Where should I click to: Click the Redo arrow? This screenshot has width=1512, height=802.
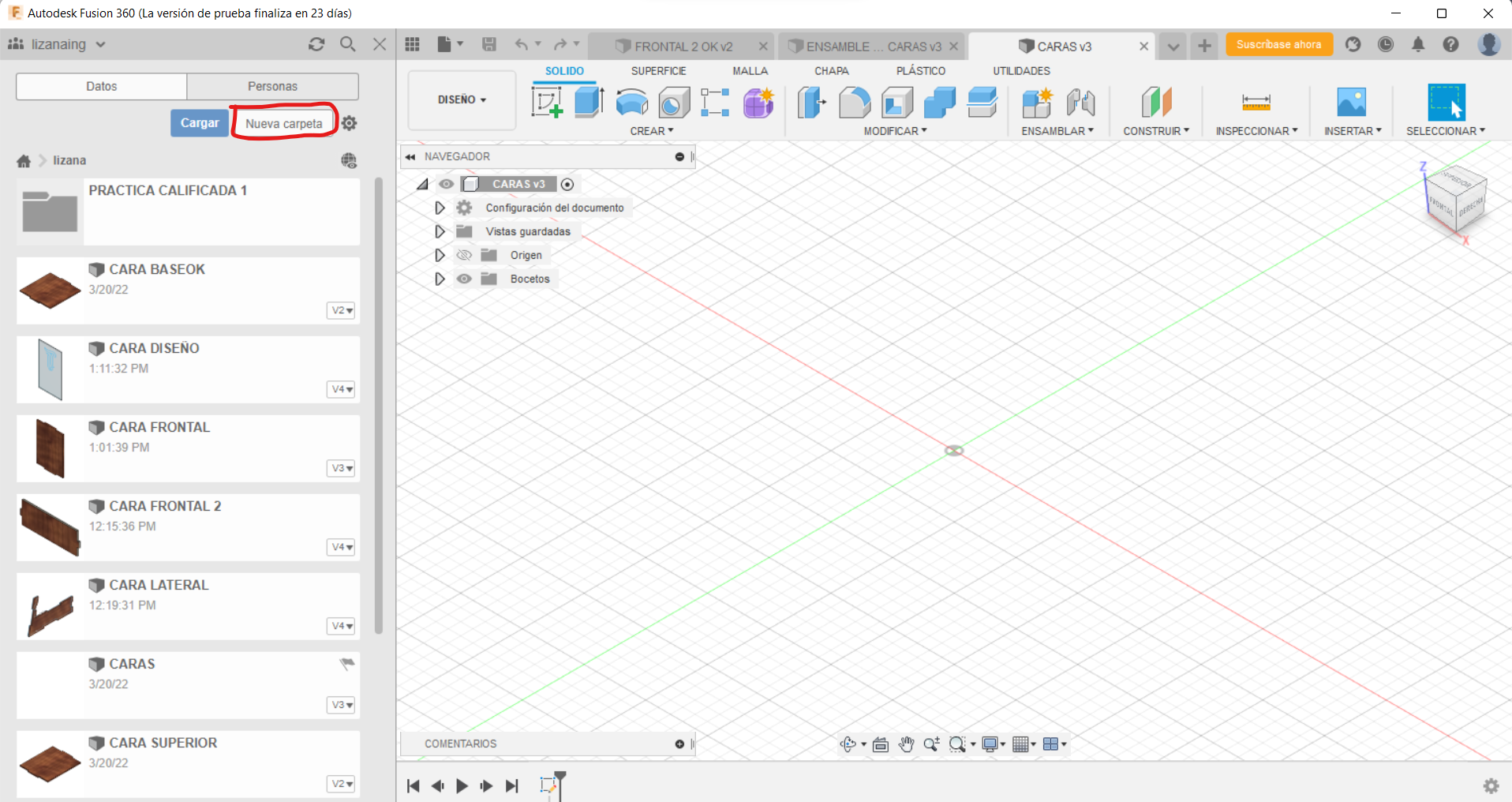click(560, 44)
